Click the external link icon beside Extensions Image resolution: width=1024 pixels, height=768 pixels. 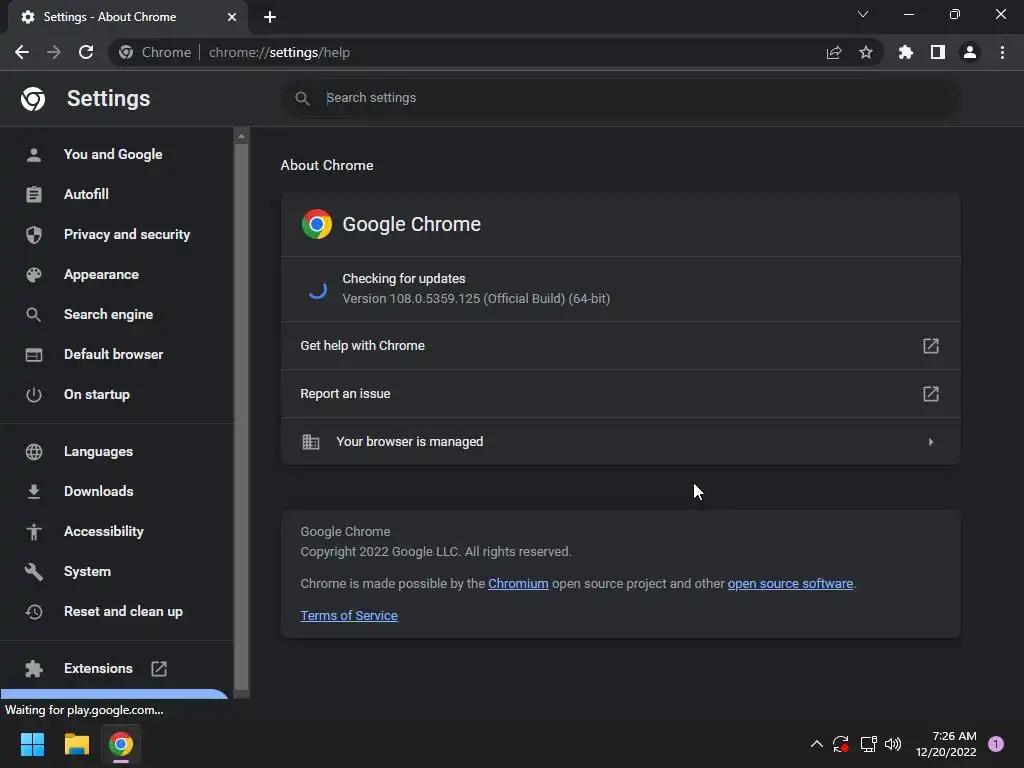tap(159, 669)
